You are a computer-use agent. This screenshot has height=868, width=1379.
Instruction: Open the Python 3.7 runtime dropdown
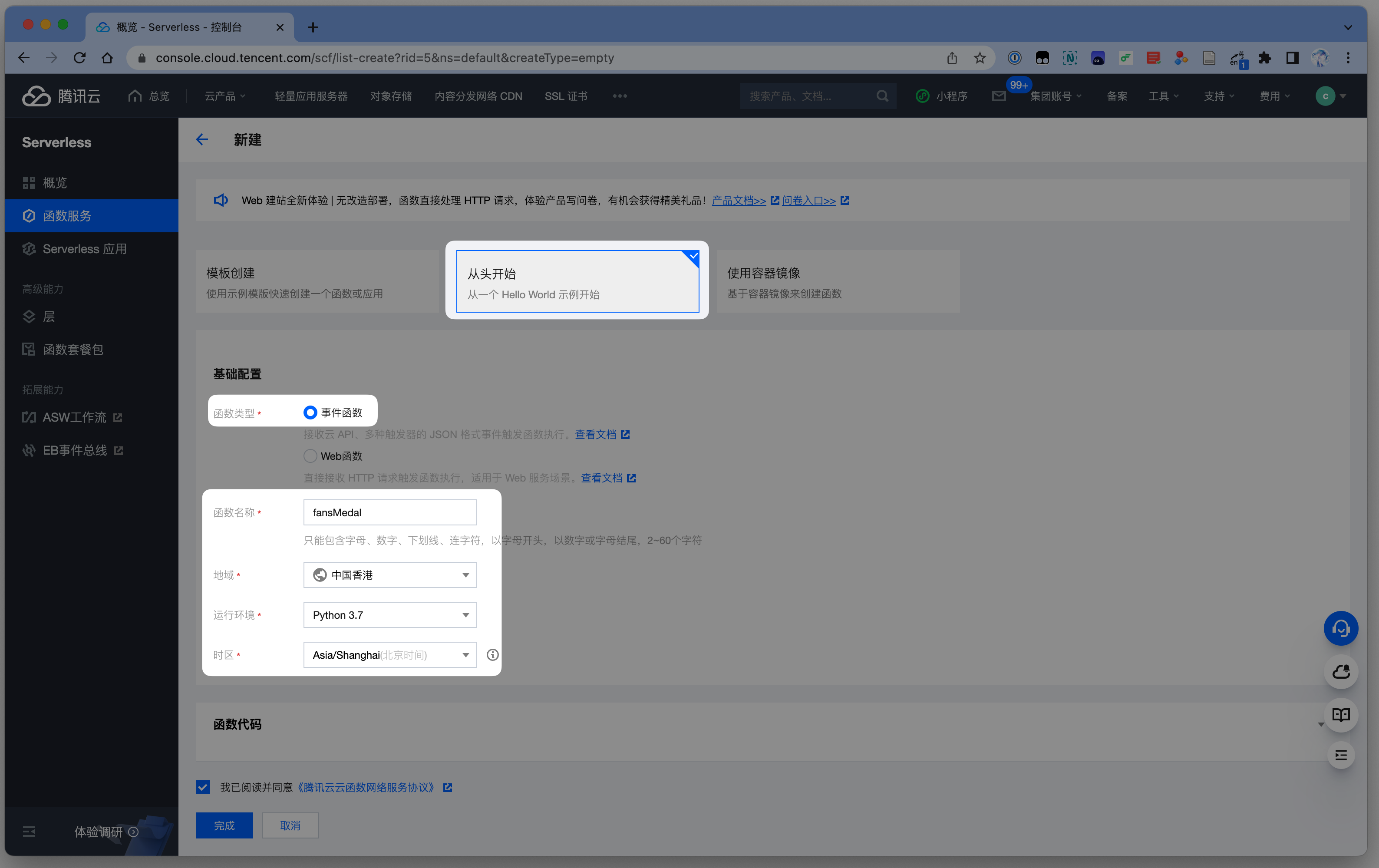[390, 615]
